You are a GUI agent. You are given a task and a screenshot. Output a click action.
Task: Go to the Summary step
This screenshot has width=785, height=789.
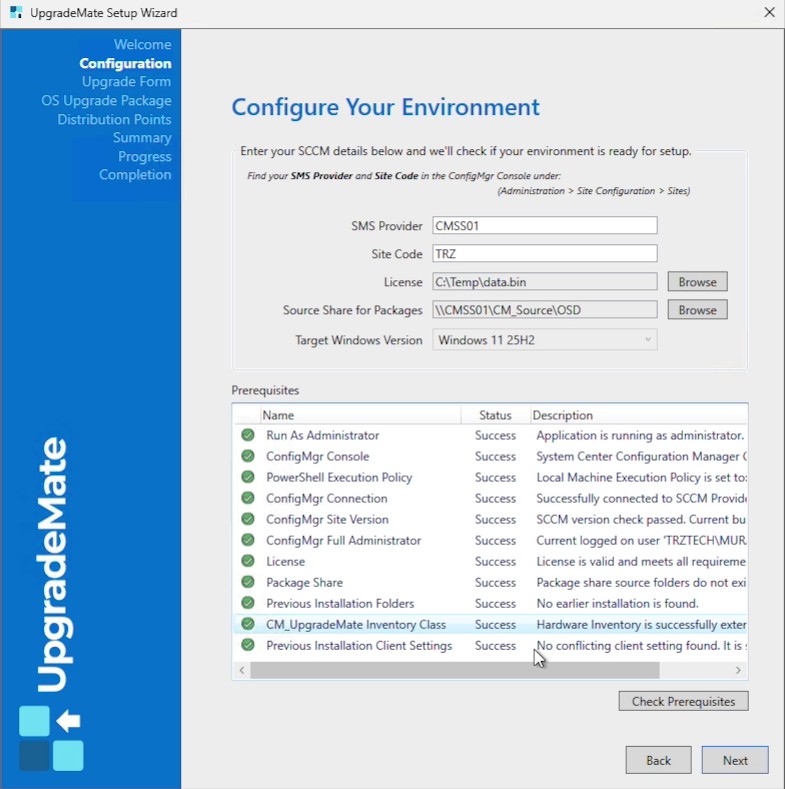point(142,137)
